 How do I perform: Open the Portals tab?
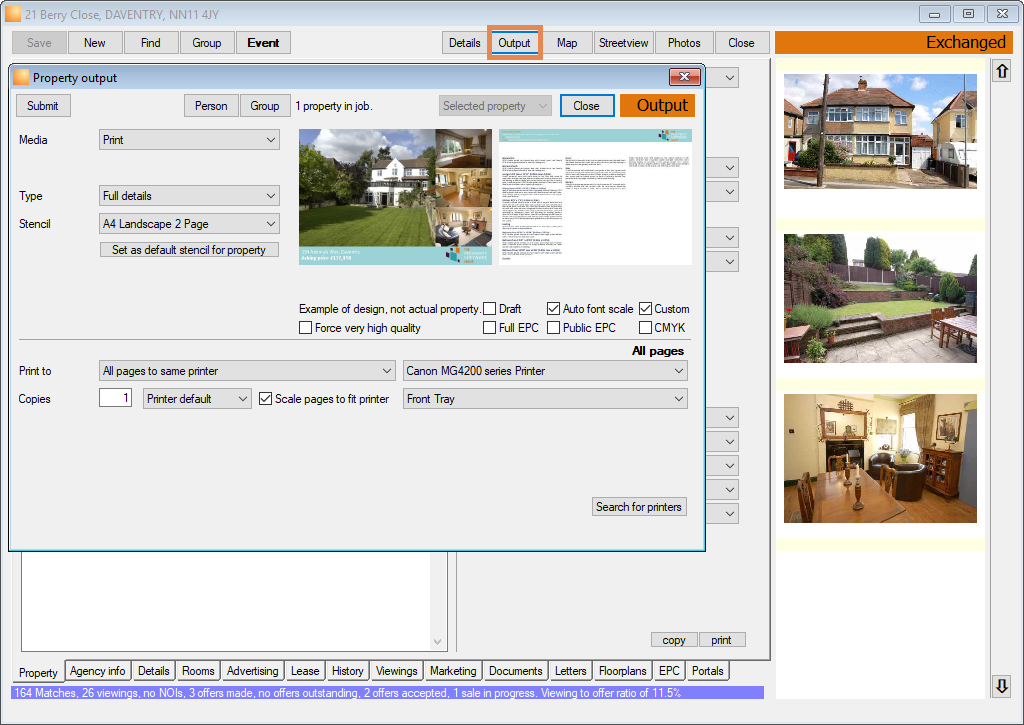click(x=708, y=671)
